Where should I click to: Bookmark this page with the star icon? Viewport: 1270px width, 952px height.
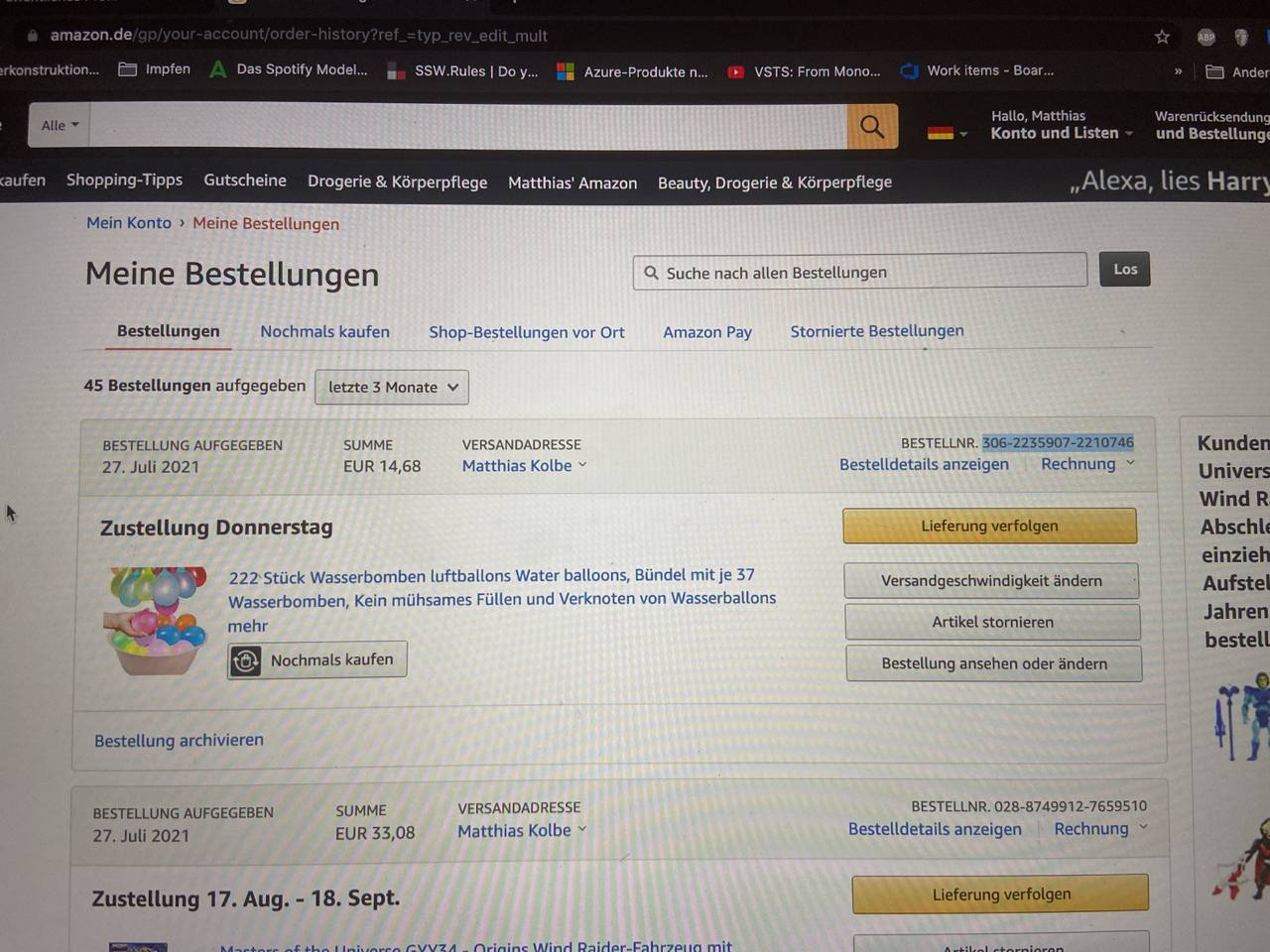[x=1162, y=37]
